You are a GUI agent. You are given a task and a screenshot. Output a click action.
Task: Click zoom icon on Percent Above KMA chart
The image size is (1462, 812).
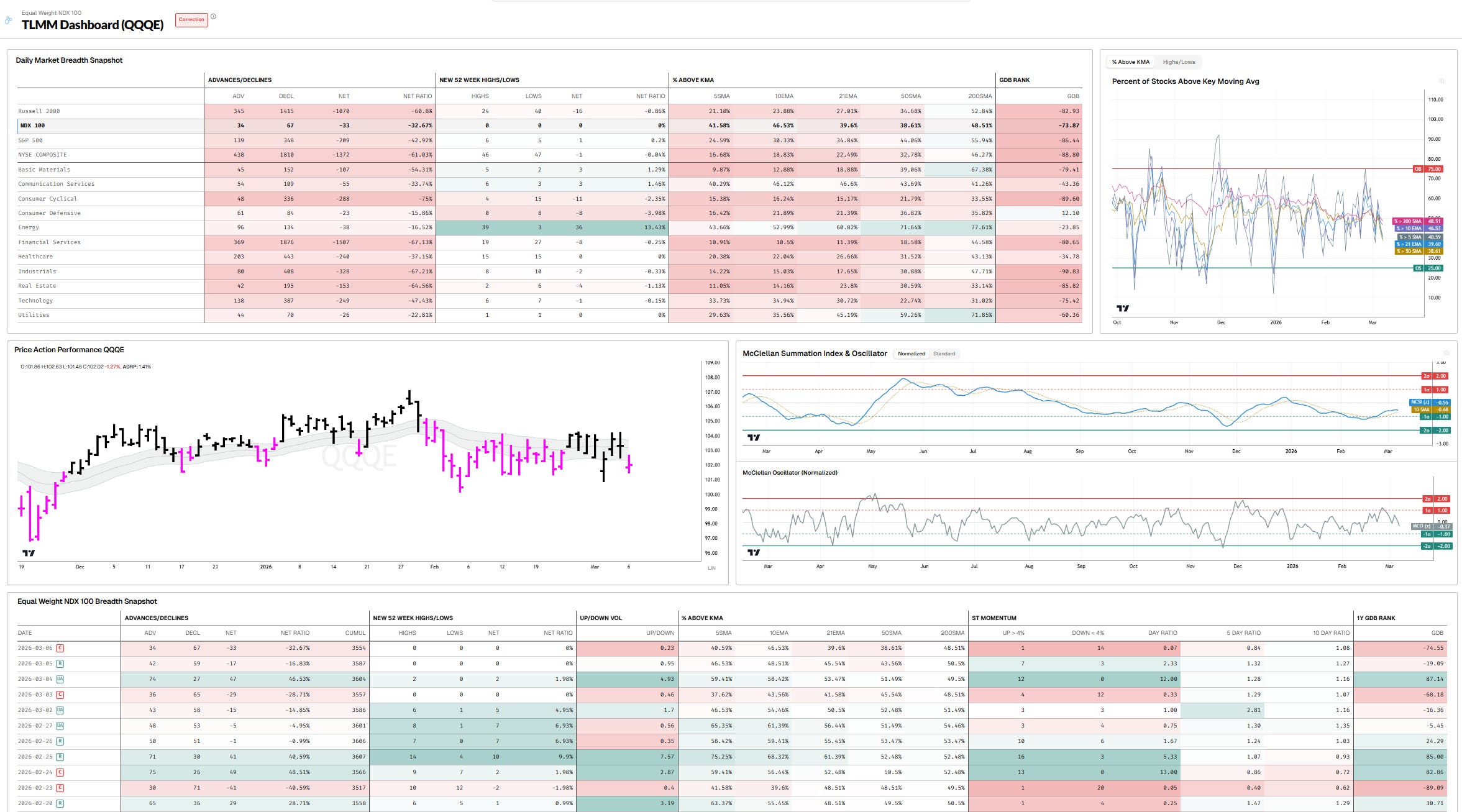[1441, 81]
